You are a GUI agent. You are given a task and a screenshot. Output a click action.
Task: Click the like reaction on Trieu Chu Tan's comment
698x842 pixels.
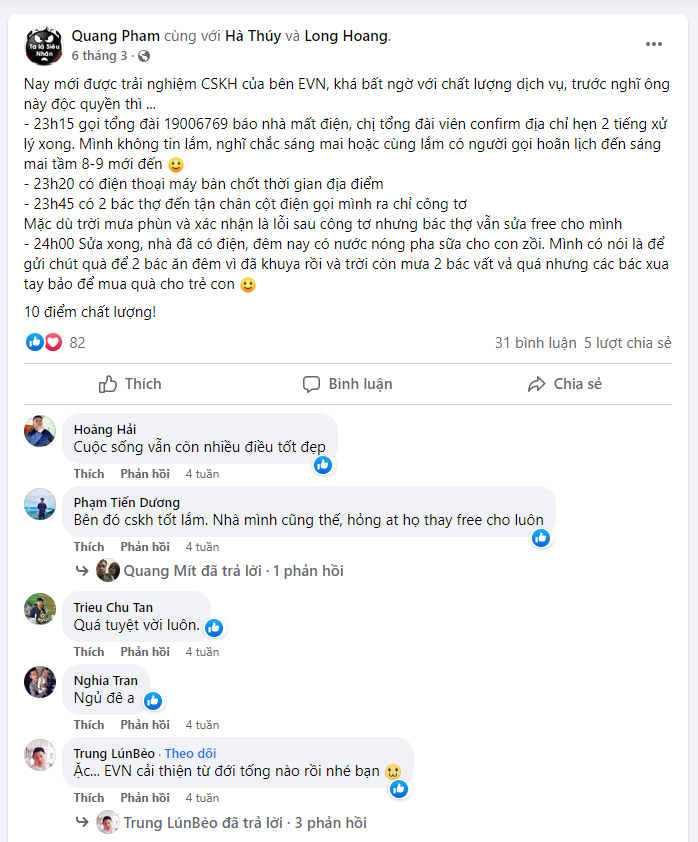214,628
